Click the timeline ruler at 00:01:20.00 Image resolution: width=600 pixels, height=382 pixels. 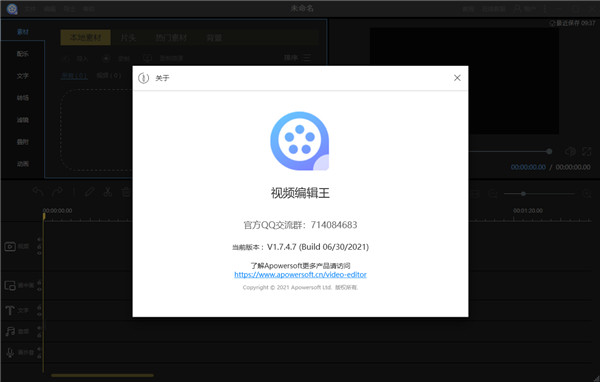coord(528,211)
